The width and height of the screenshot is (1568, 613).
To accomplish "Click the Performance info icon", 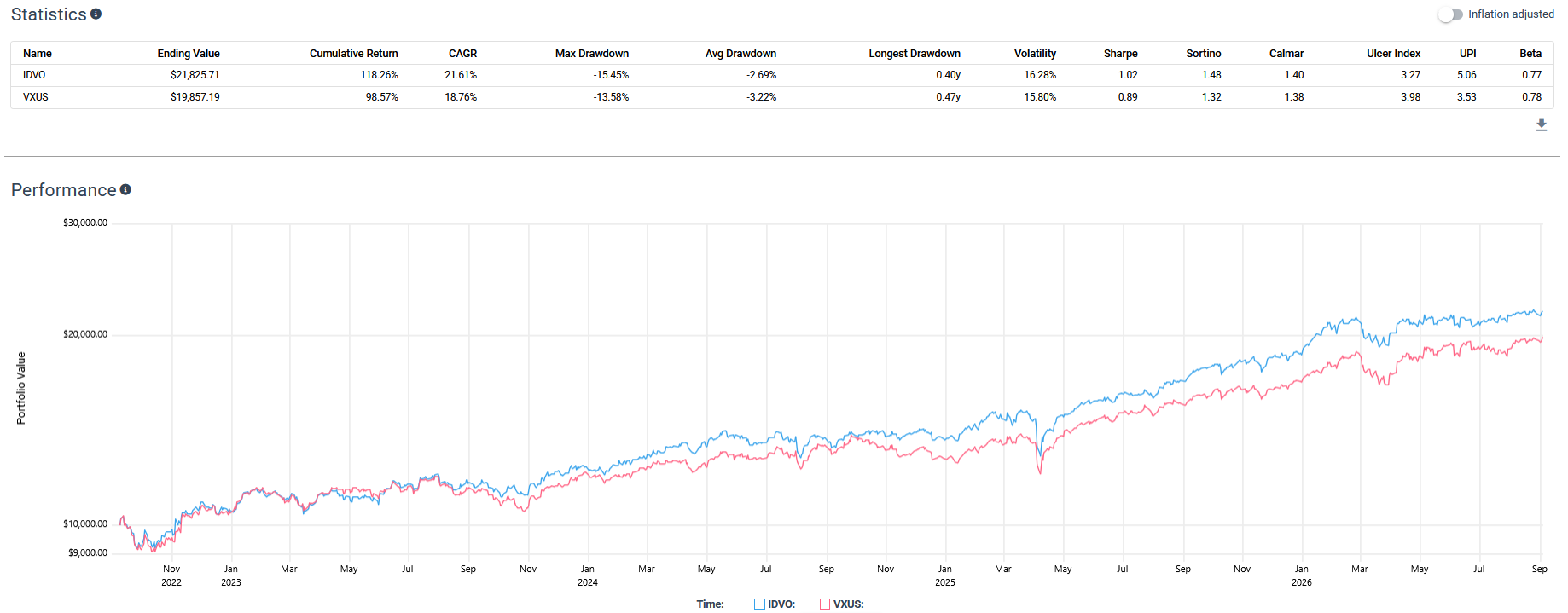I will pos(125,189).
